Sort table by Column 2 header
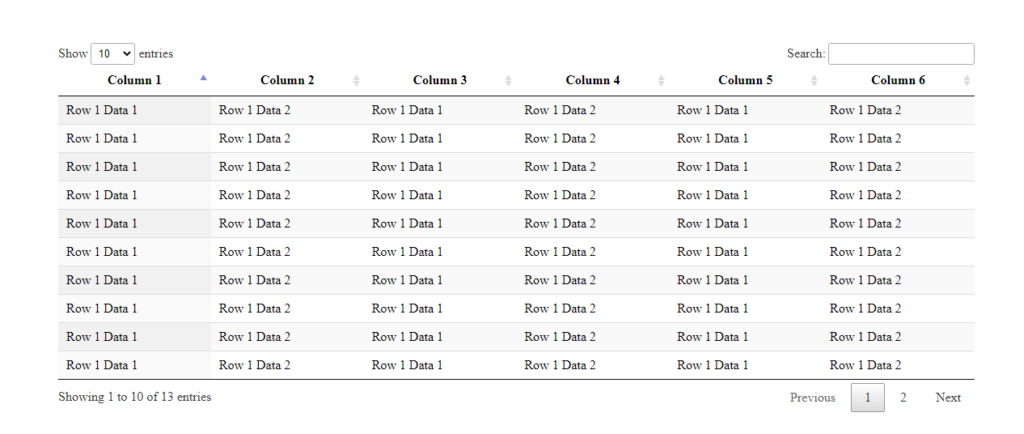This screenshot has height=434, width=1024. click(x=287, y=80)
